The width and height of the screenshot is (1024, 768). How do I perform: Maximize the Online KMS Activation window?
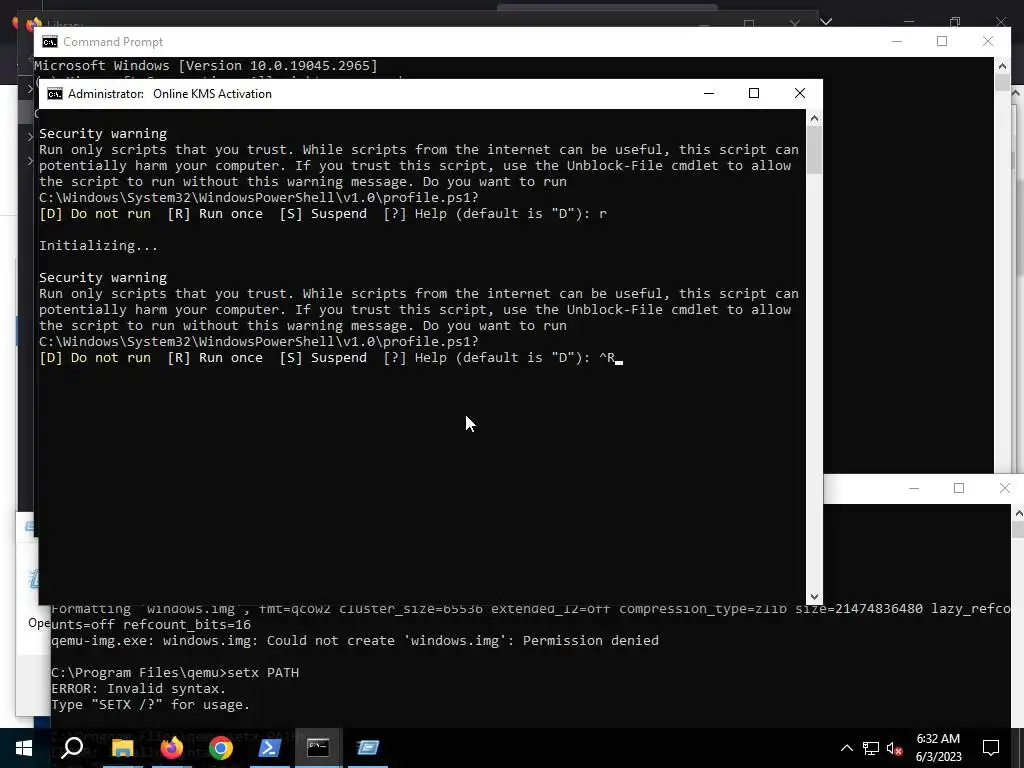754,93
